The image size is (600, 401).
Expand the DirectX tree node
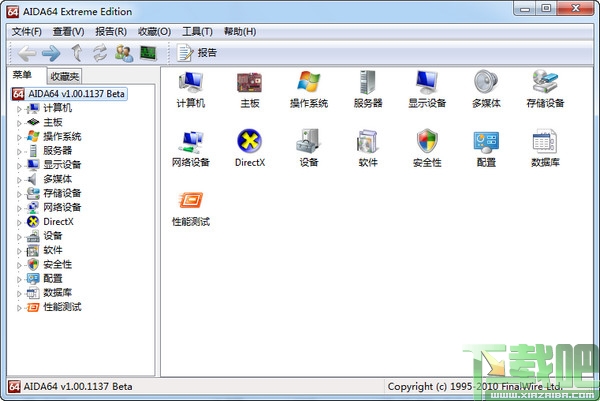pos(19,222)
